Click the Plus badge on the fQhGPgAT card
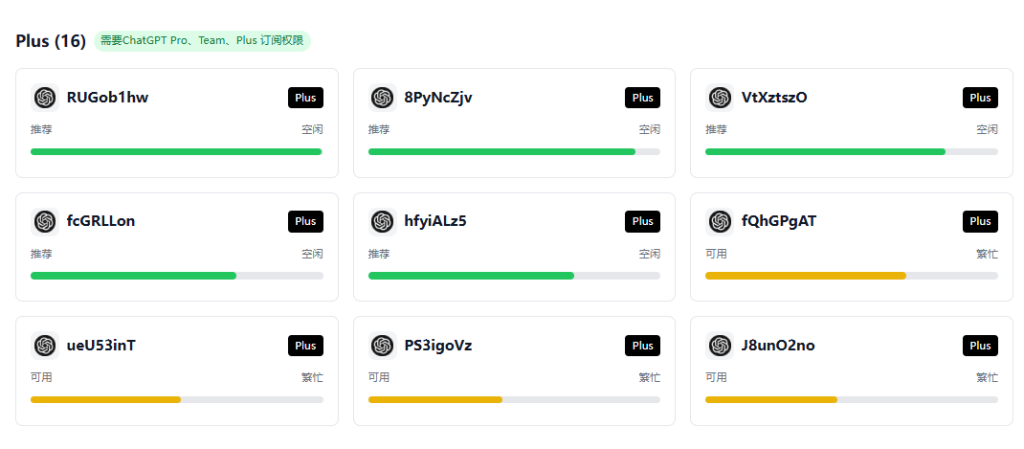Viewport: 1024px width, 449px height. [980, 221]
